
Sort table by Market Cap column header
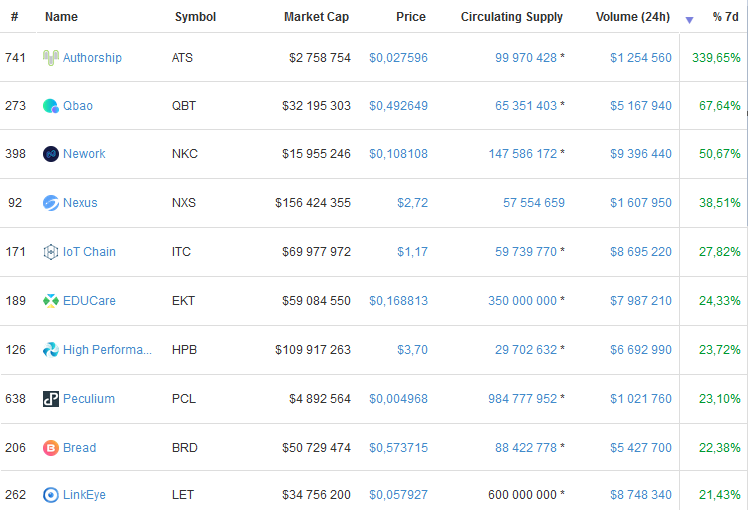click(316, 17)
